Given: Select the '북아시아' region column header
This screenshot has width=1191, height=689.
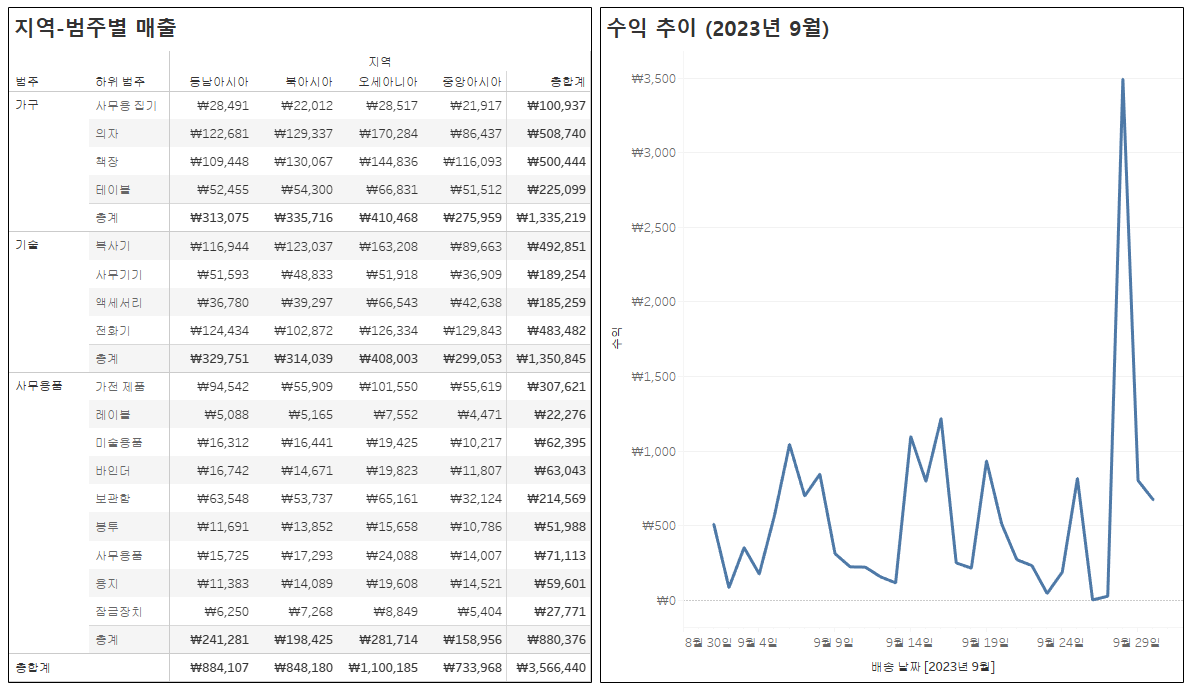Looking at the screenshot, I should pyautogui.click(x=309, y=81).
